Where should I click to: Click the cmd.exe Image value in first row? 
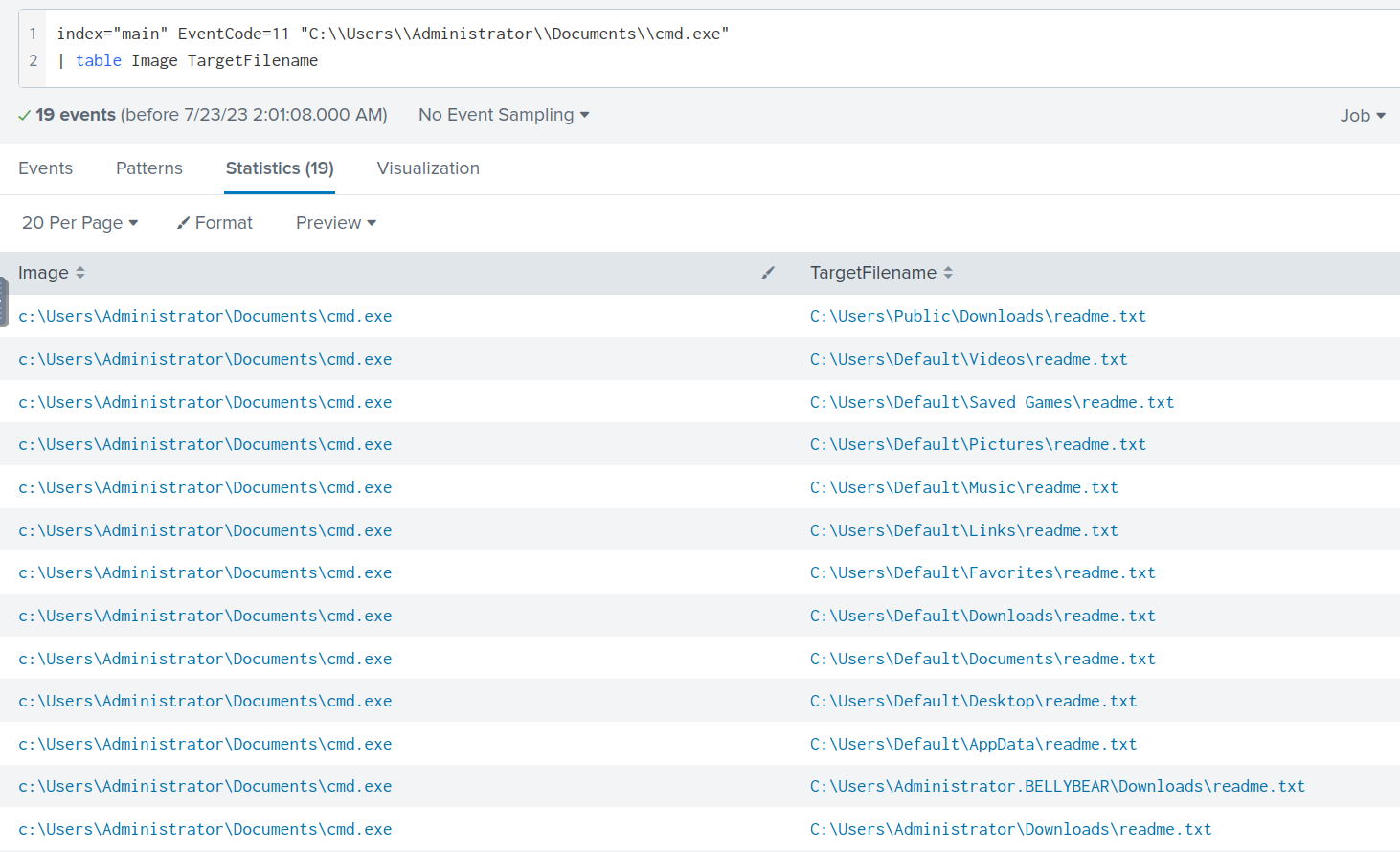point(205,317)
